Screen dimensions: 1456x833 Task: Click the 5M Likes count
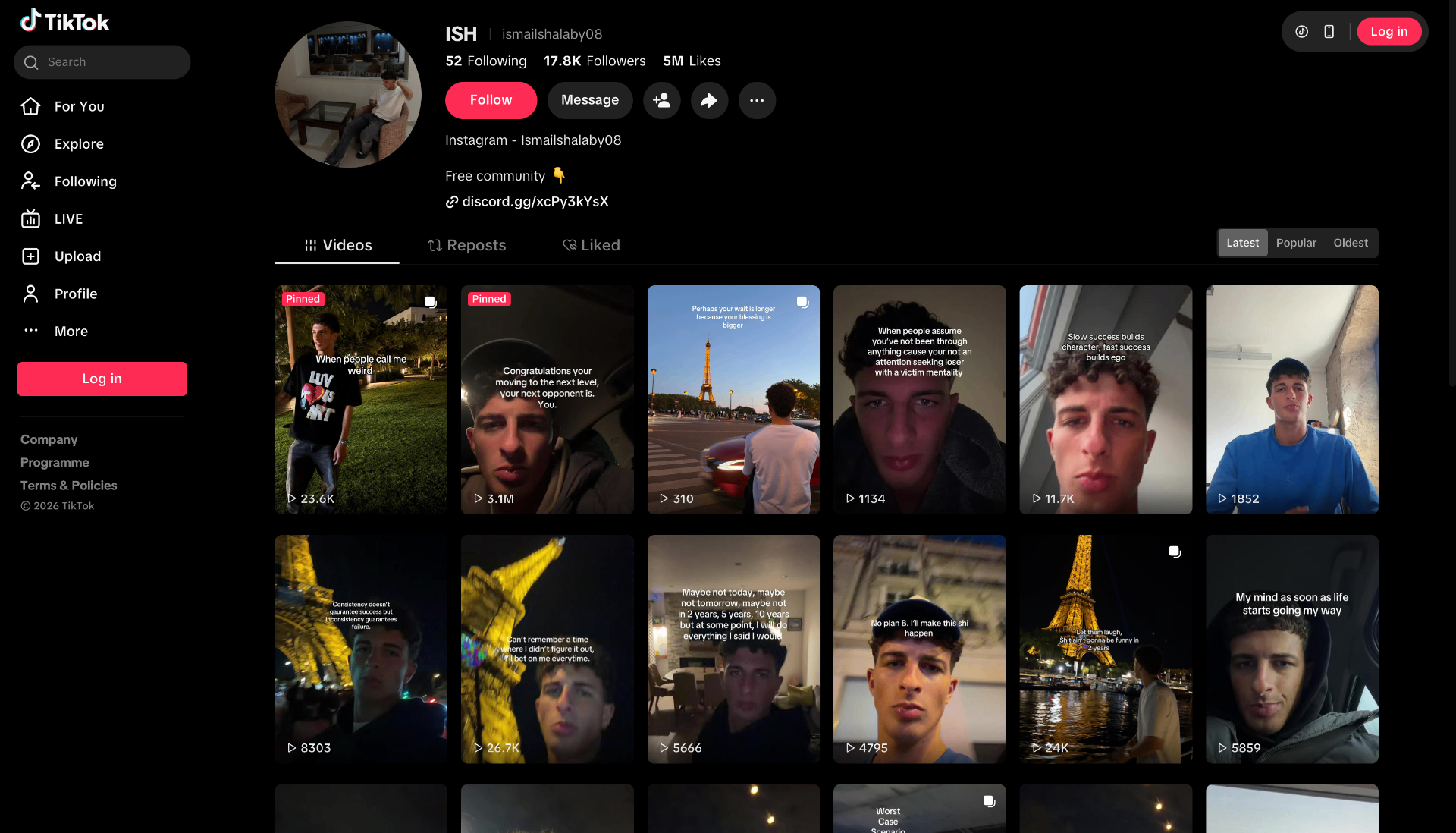[692, 61]
